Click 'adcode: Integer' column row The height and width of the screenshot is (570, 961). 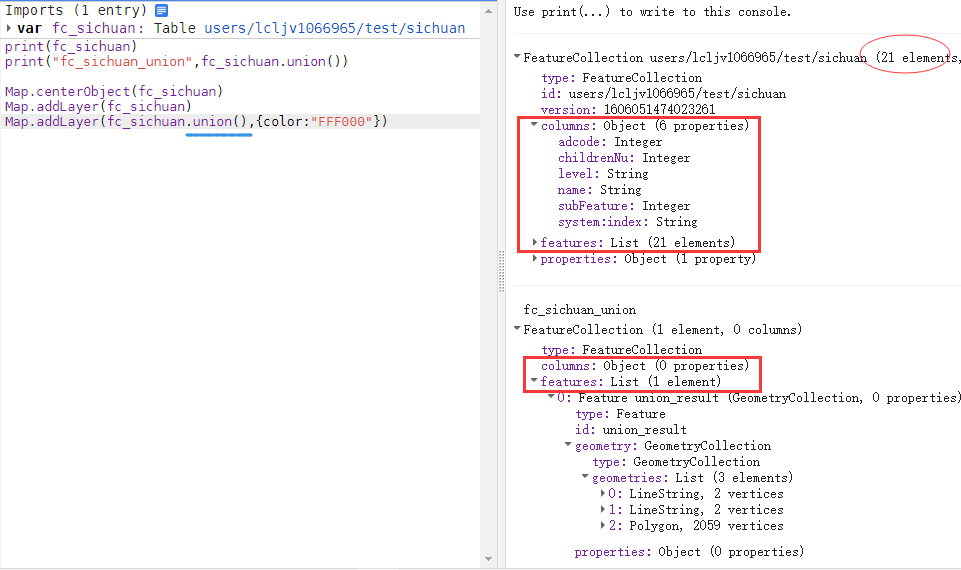610,142
